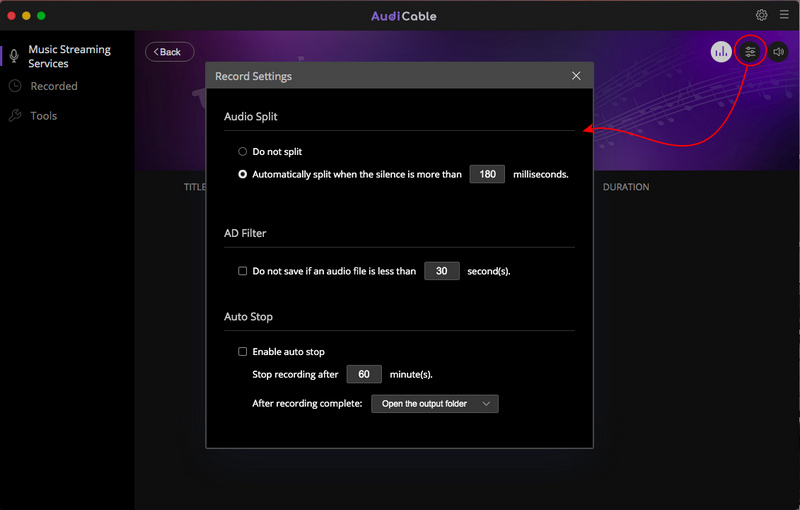Image resolution: width=800 pixels, height=510 pixels.
Task: Enable Do not save short audio checkbox
Action: click(242, 271)
